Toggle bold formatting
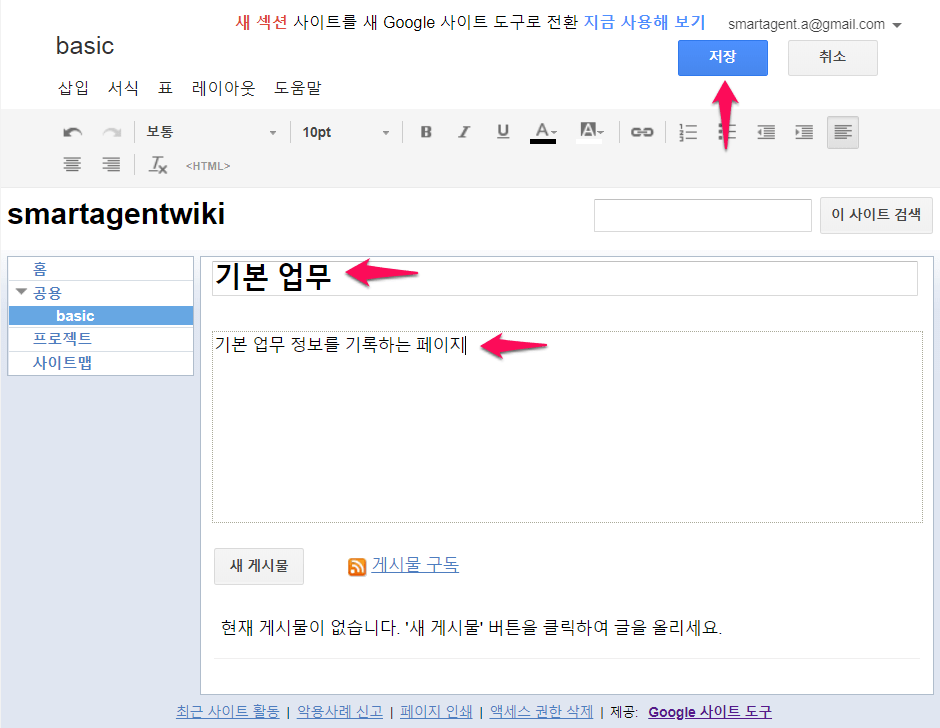940x728 pixels. click(x=425, y=131)
